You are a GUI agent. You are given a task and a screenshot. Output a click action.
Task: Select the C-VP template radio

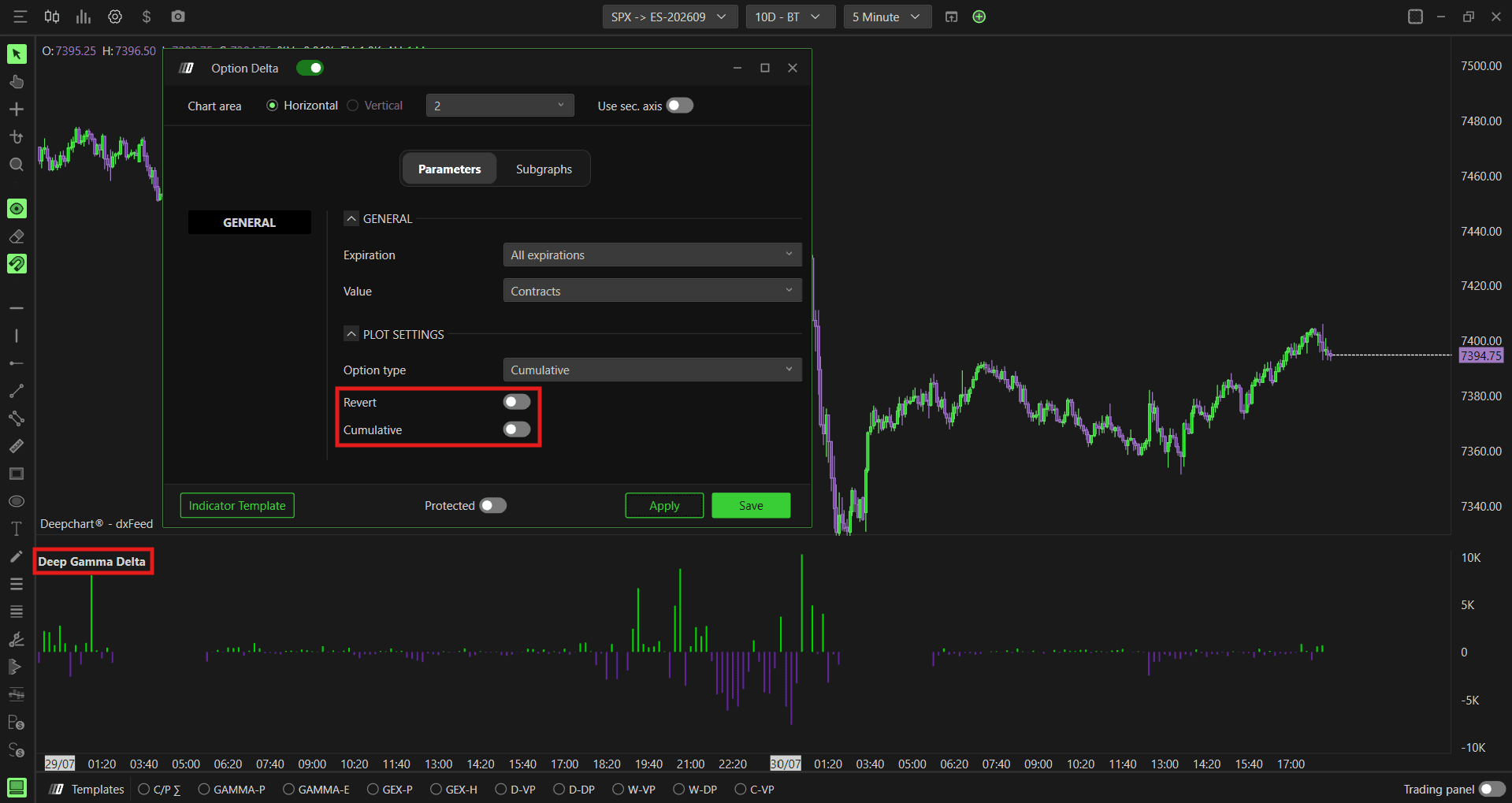coord(740,789)
